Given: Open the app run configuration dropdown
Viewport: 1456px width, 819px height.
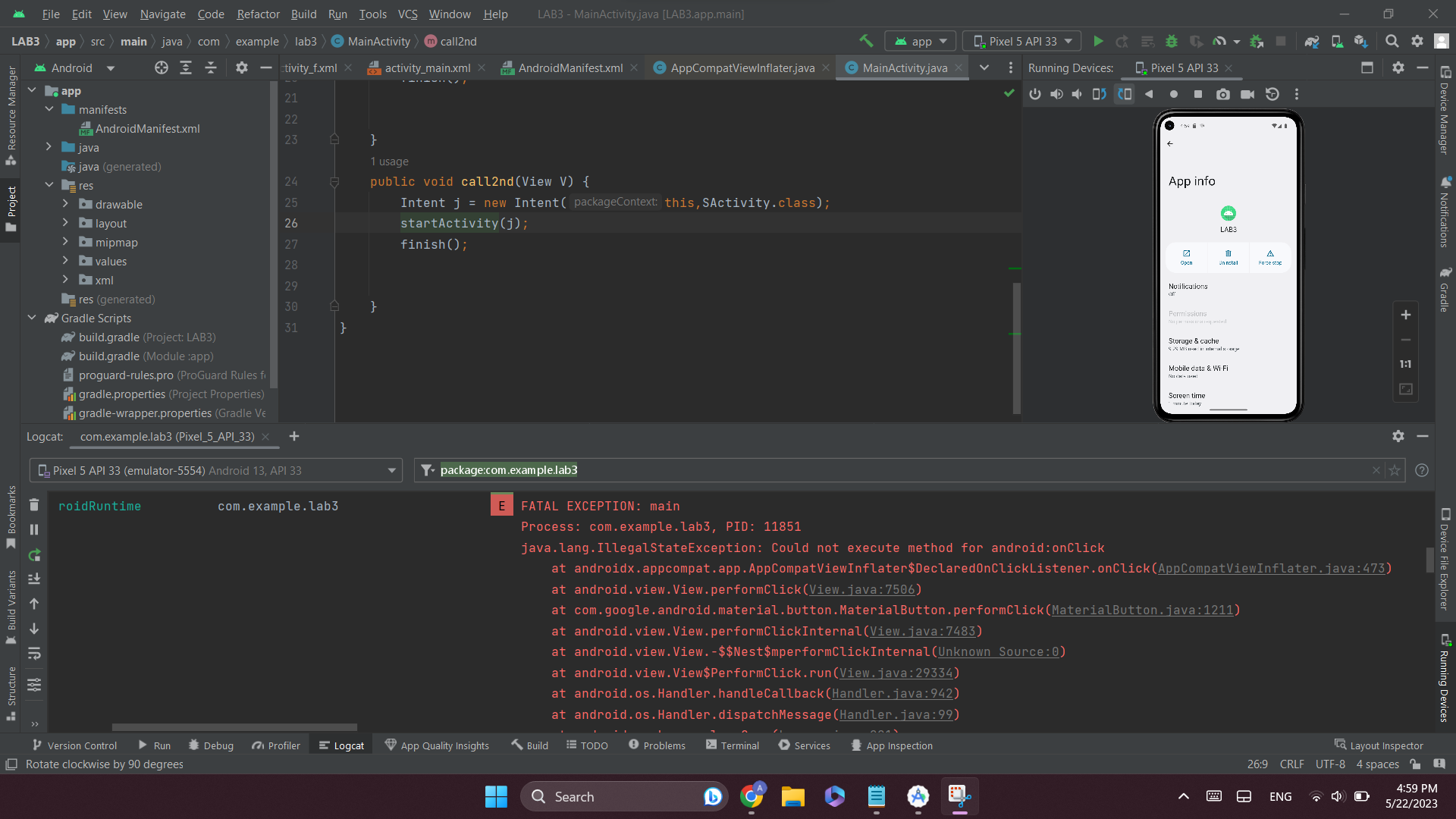Looking at the screenshot, I should tap(921, 41).
